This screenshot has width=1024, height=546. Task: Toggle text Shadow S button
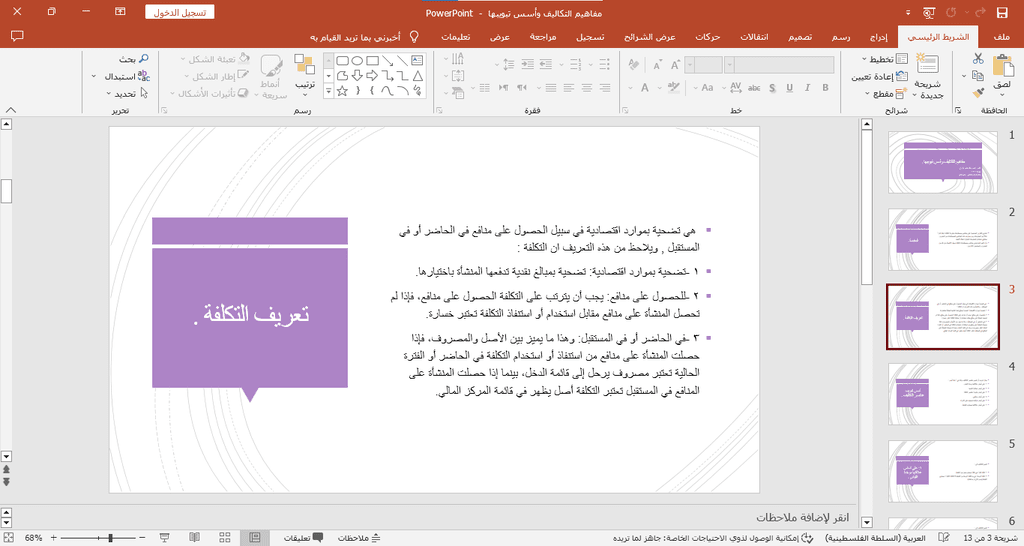point(772,88)
